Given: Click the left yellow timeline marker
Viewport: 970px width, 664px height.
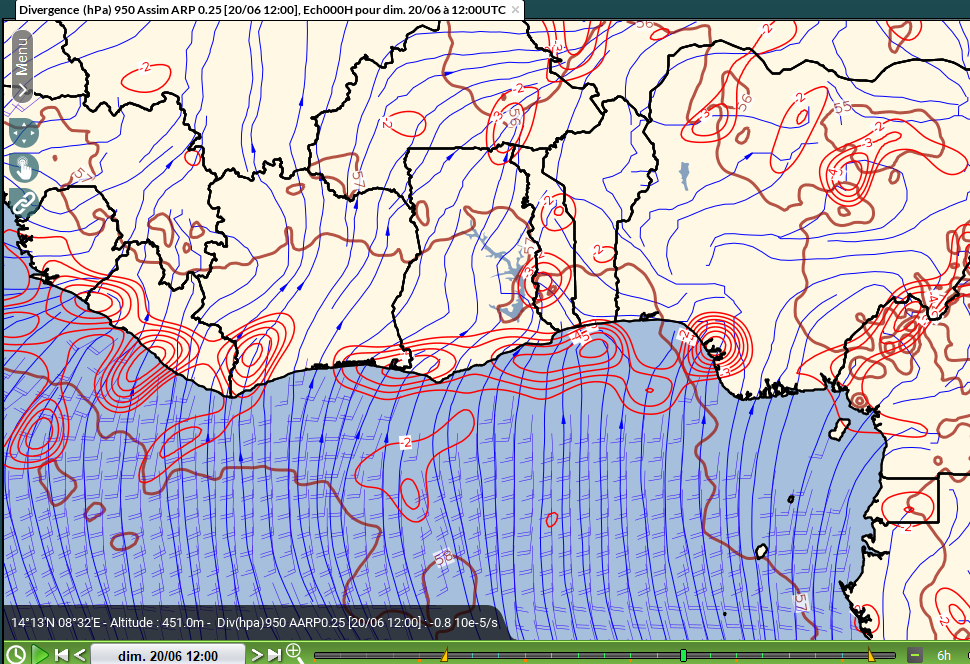Looking at the screenshot, I should coord(445,654).
